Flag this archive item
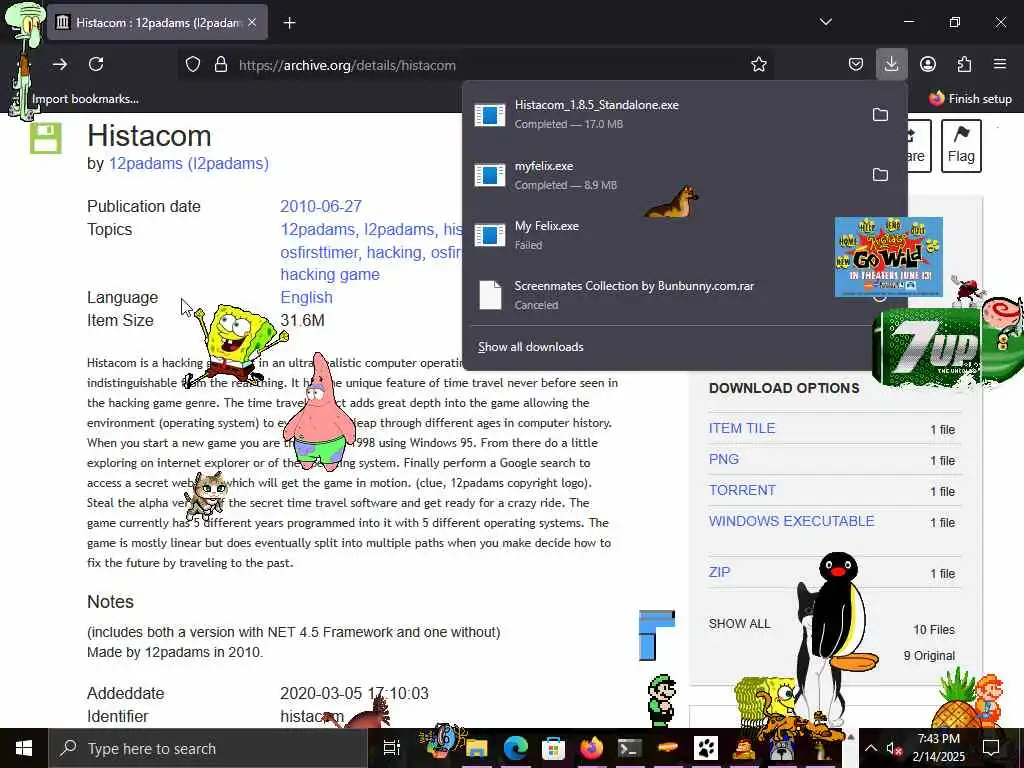The height and width of the screenshot is (768, 1024). click(x=961, y=146)
